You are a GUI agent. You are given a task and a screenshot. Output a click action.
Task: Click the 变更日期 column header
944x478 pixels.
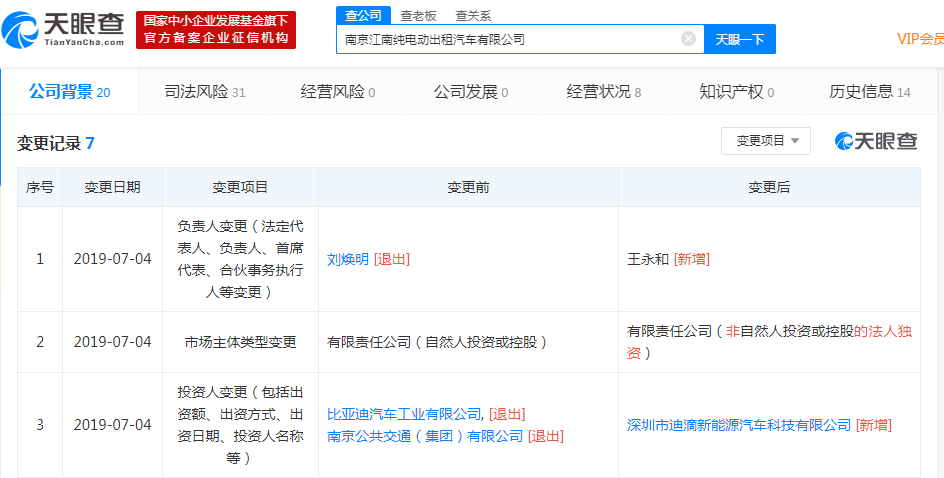coord(112,187)
